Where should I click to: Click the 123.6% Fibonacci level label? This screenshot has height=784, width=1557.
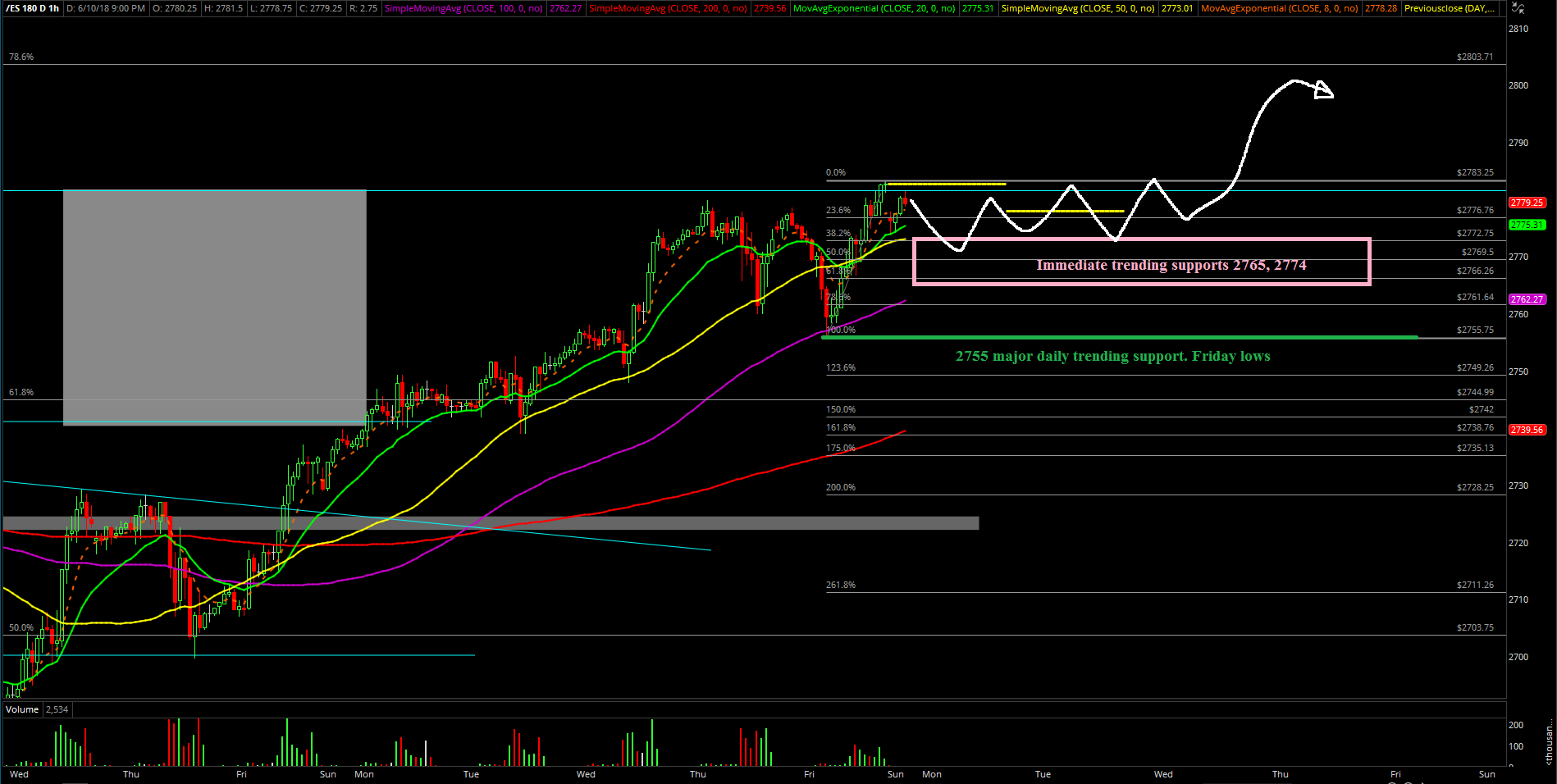(841, 367)
